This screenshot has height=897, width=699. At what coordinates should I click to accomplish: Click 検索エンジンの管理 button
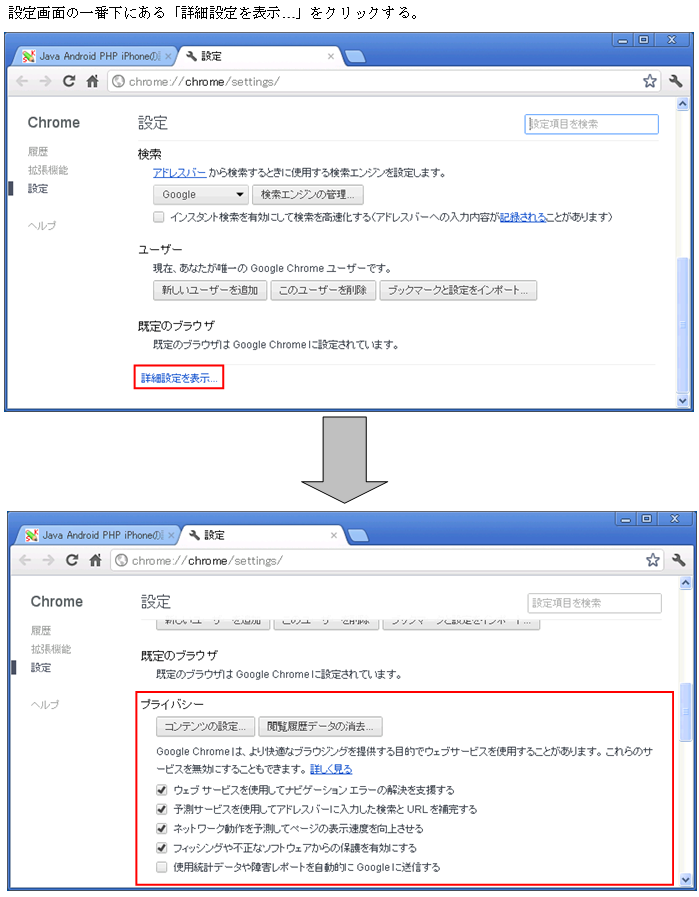click(x=308, y=195)
